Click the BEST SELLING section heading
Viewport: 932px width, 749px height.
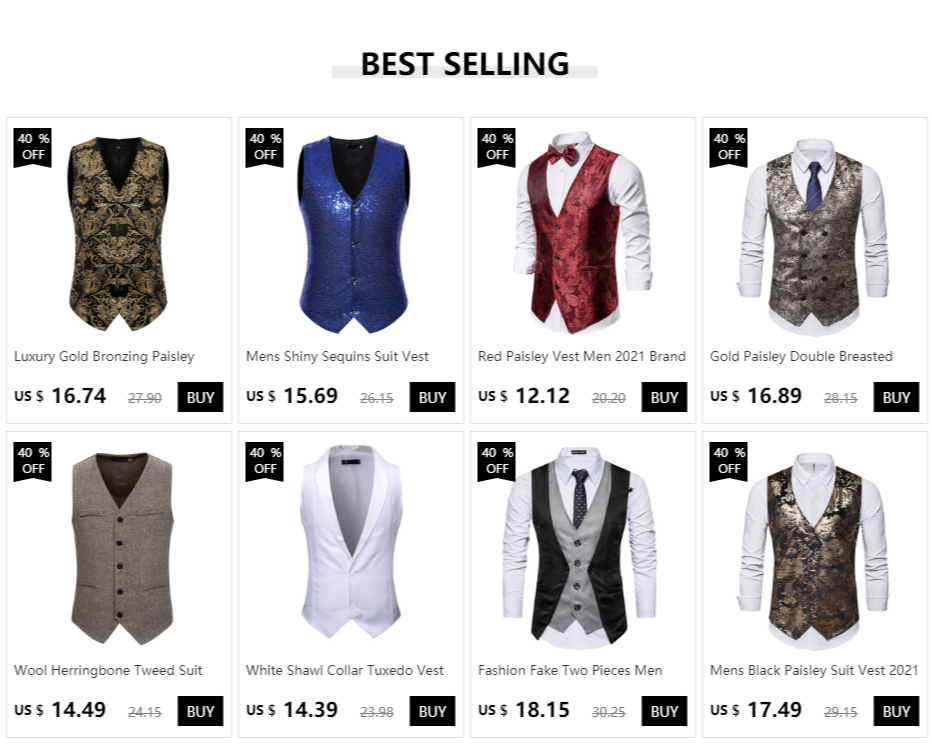465,64
